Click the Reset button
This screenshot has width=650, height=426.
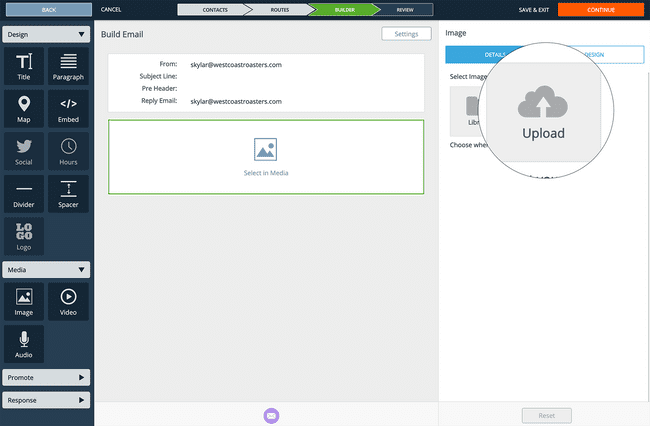tap(546, 416)
